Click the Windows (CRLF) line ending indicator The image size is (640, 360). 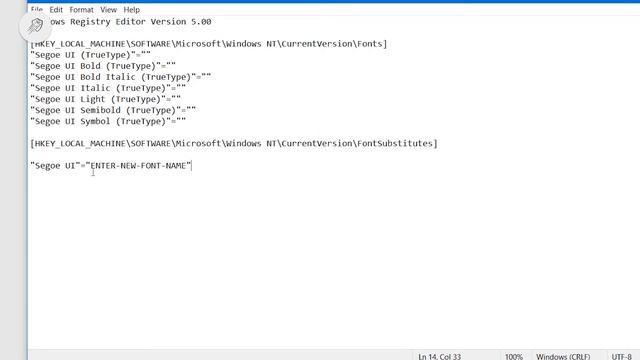pos(563,356)
